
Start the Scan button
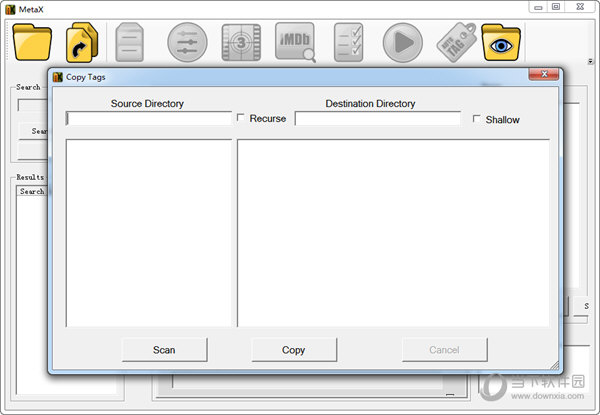click(165, 350)
